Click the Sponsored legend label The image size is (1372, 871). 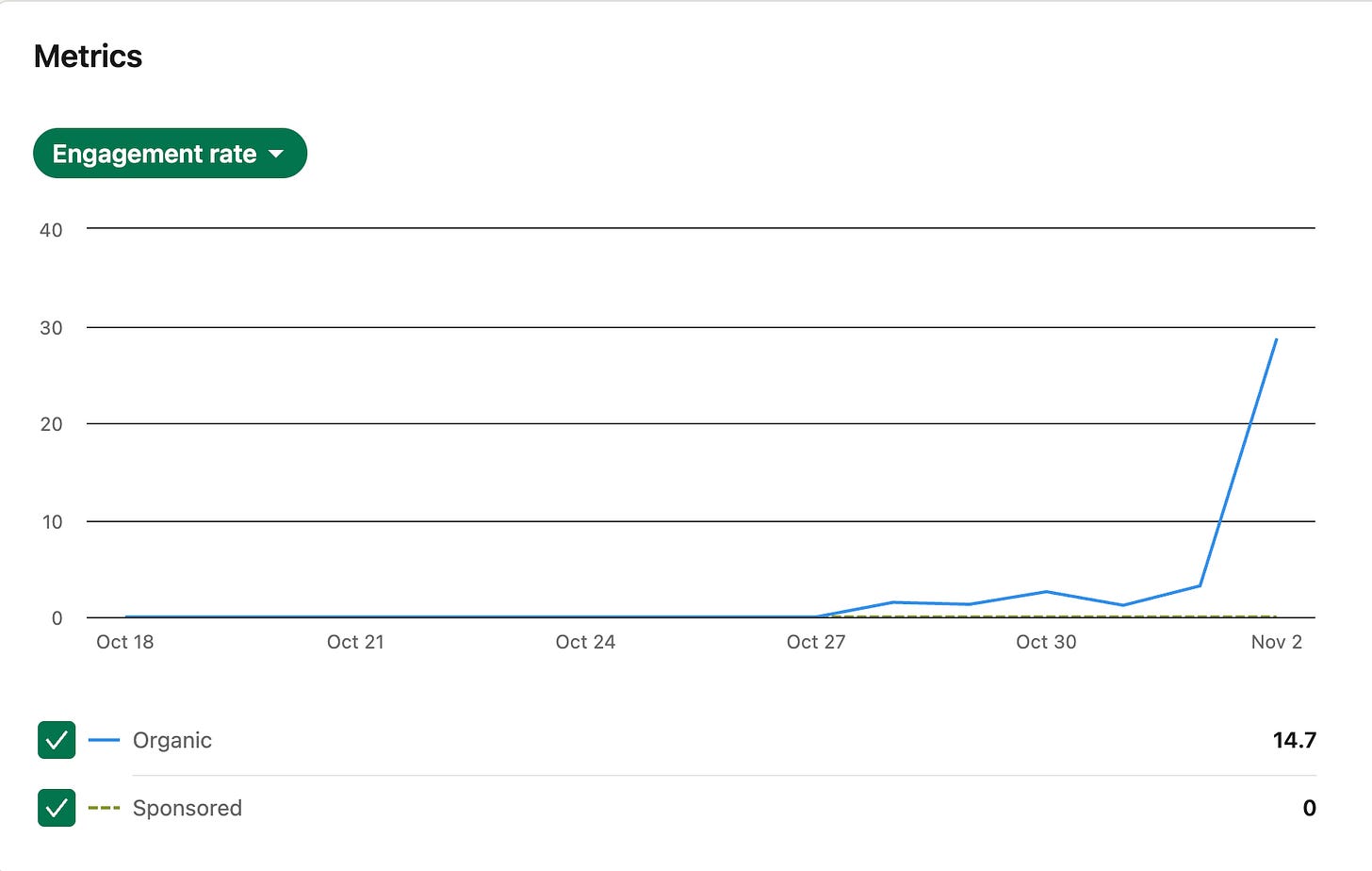[x=188, y=808]
